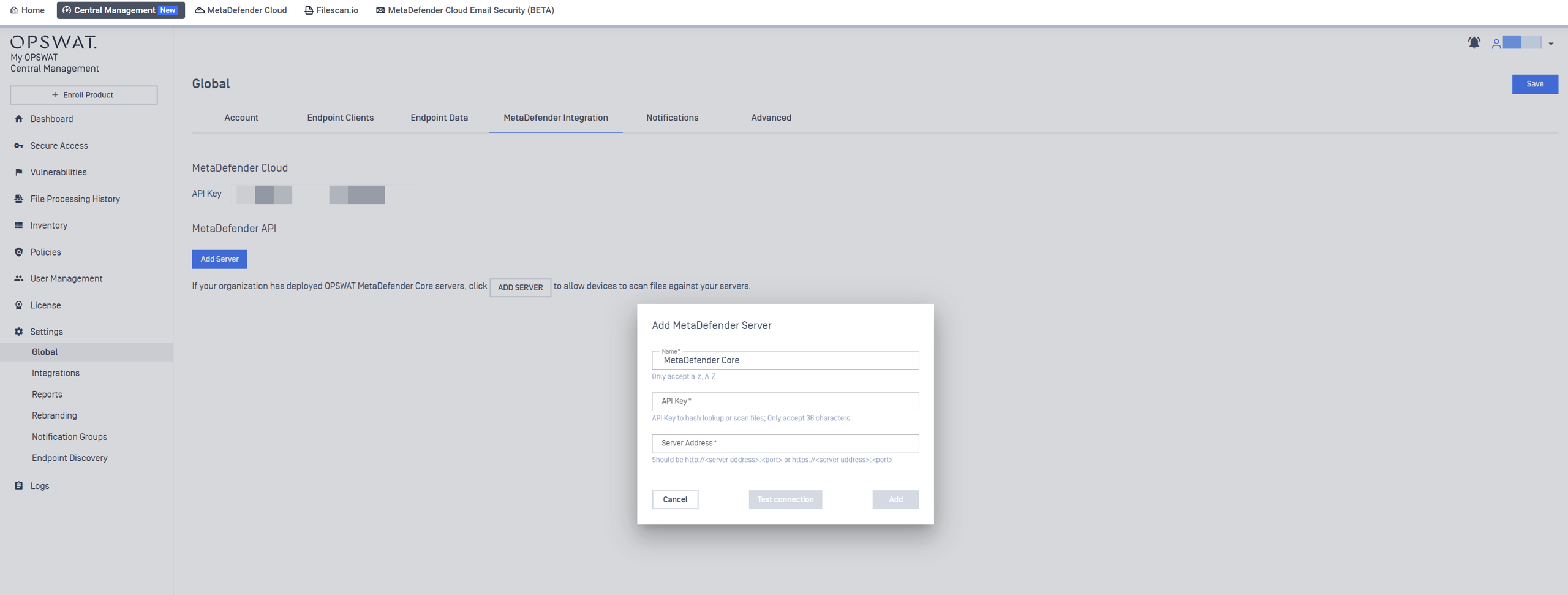Click the Enroll Product button

[83, 95]
